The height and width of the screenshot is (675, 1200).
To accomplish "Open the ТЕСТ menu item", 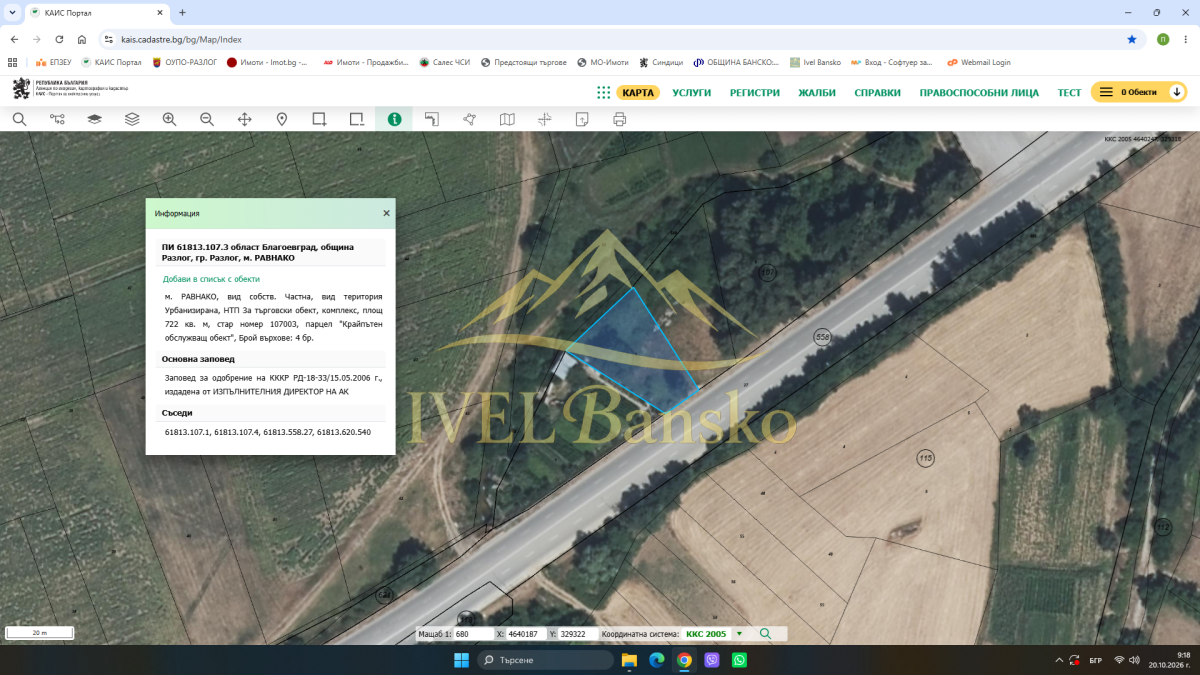I will tap(1069, 92).
